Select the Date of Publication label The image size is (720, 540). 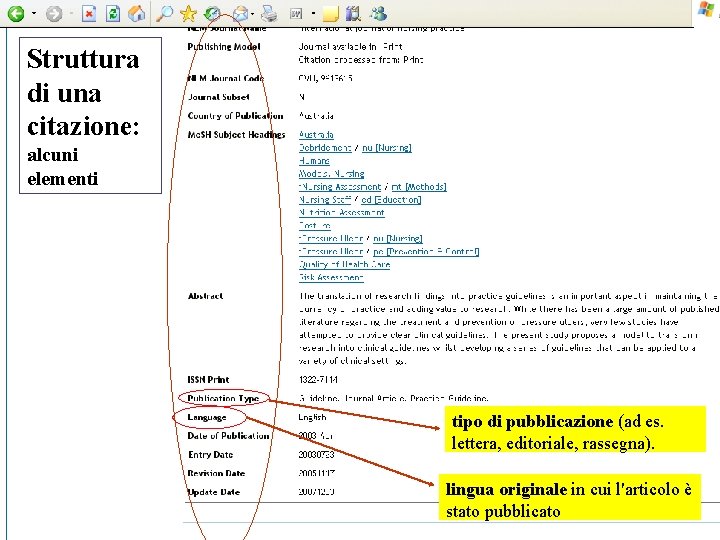pos(228,436)
